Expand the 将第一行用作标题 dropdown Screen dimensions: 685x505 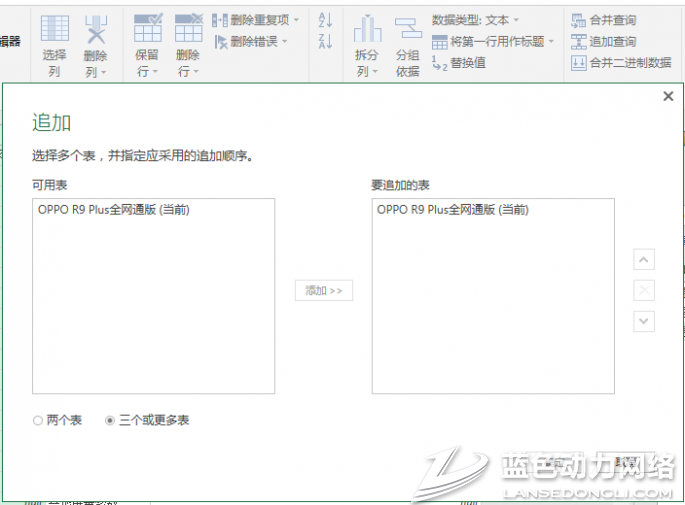point(550,41)
